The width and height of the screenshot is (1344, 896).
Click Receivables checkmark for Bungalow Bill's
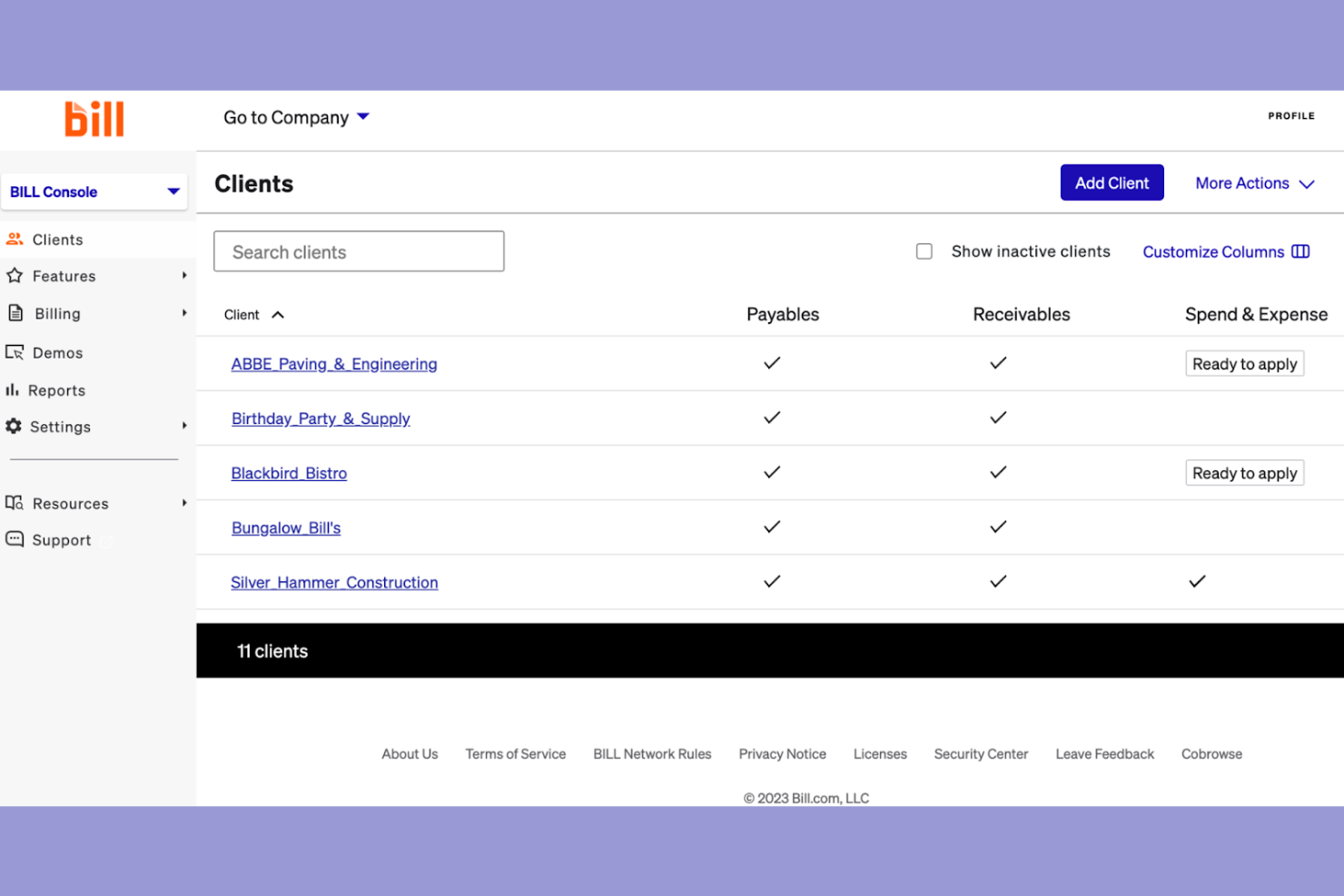[998, 527]
